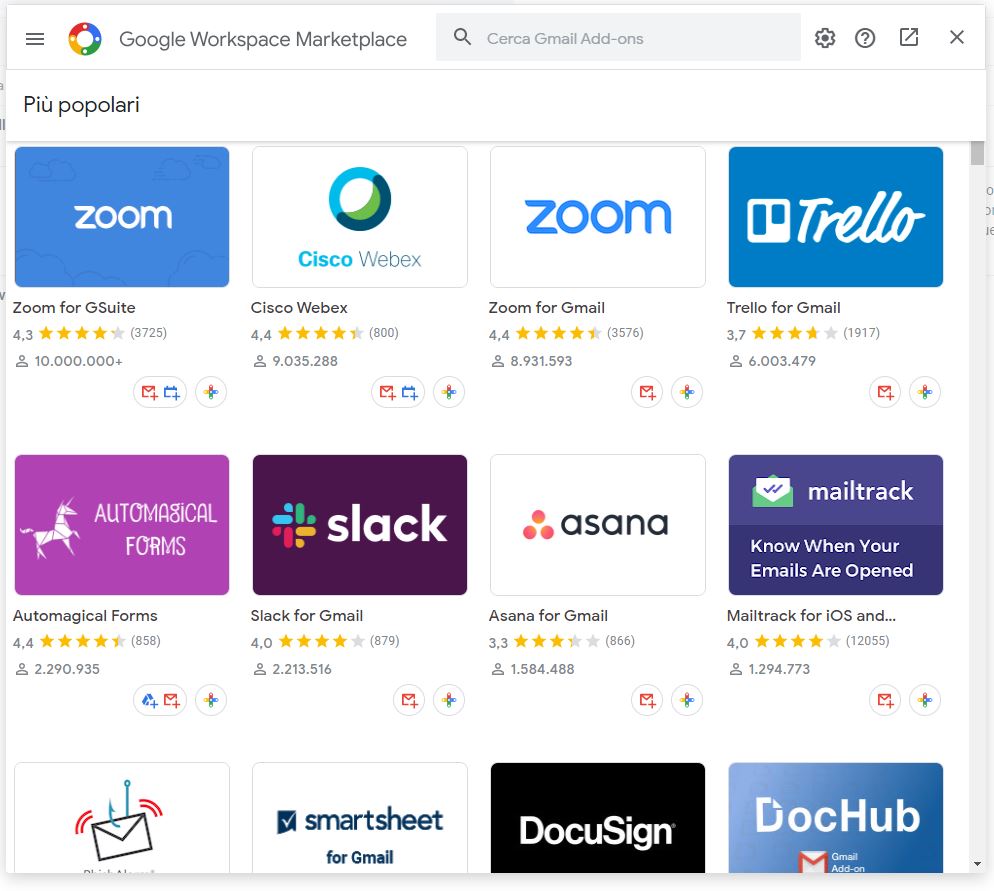The height and width of the screenshot is (891, 994).
Task: Click Zoom for GSuite Gmail and Calendar badge
Action: [160, 392]
